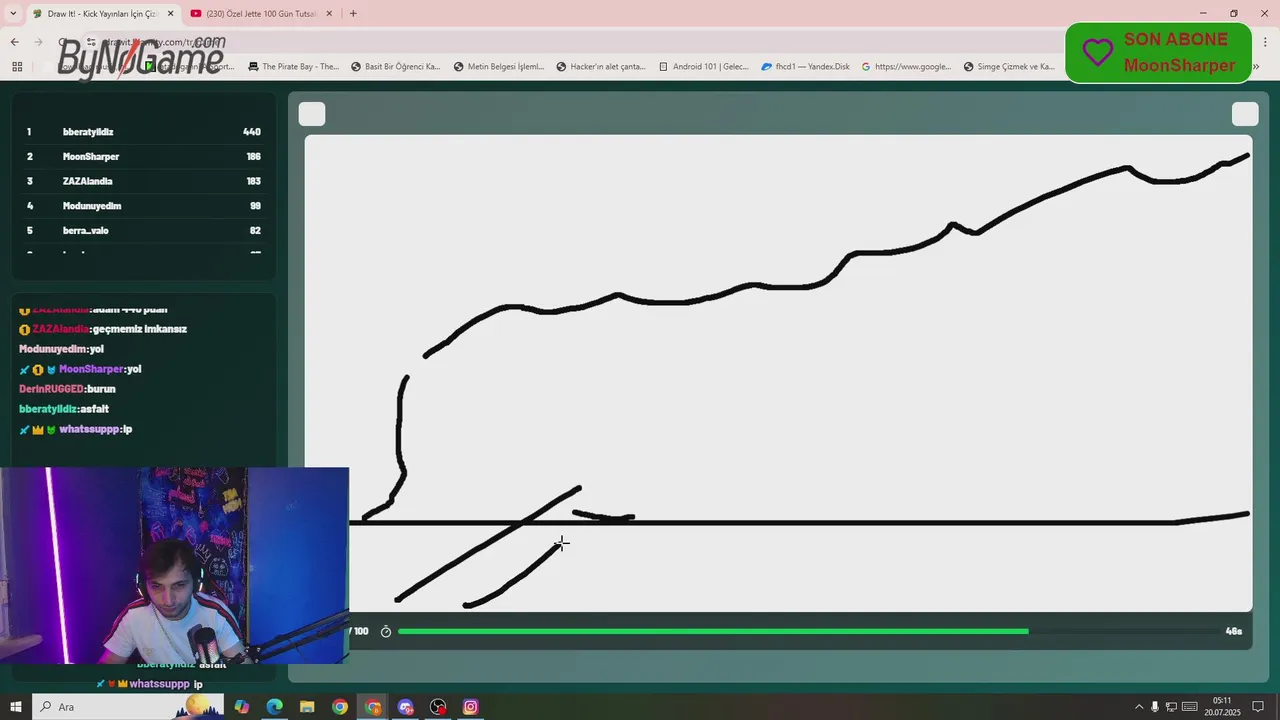This screenshot has height=720, width=1280.
Task: Select leaderboard row bberatyildiz
Action: [144, 132]
